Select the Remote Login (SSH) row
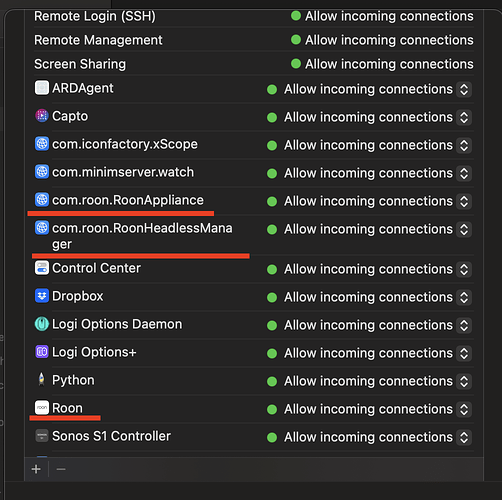Screen dimensions: 502x500 click(254, 16)
